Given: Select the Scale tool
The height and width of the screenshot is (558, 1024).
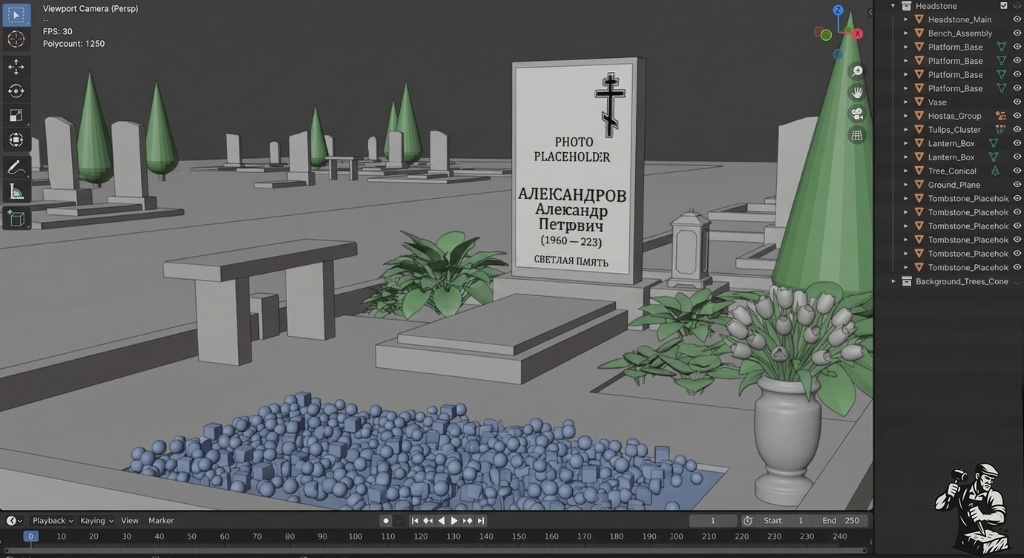Looking at the screenshot, I should click(16, 116).
